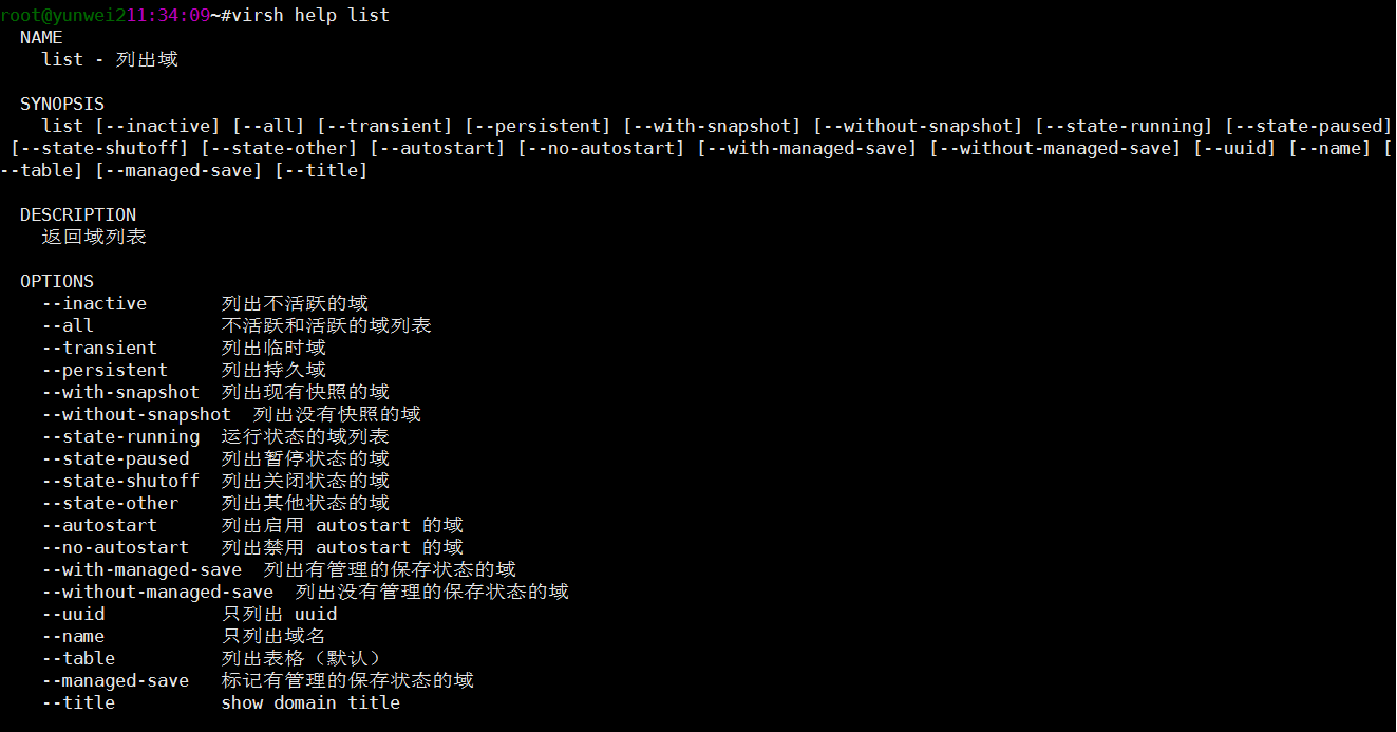Click the OPTIONS section heading
This screenshot has height=732, width=1397.
(57, 281)
